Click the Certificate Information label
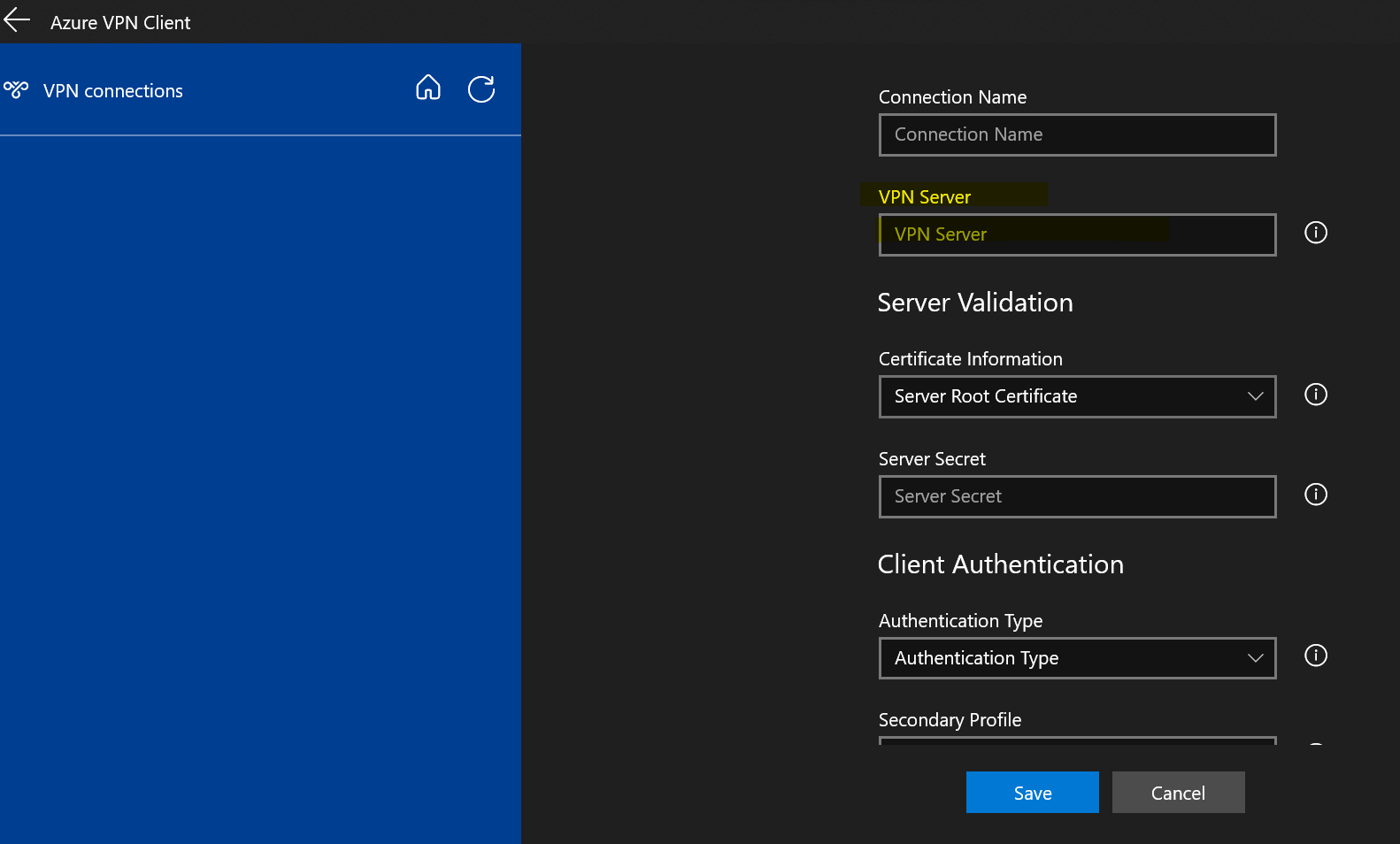This screenshot has width=1400, height=844. 971,359
